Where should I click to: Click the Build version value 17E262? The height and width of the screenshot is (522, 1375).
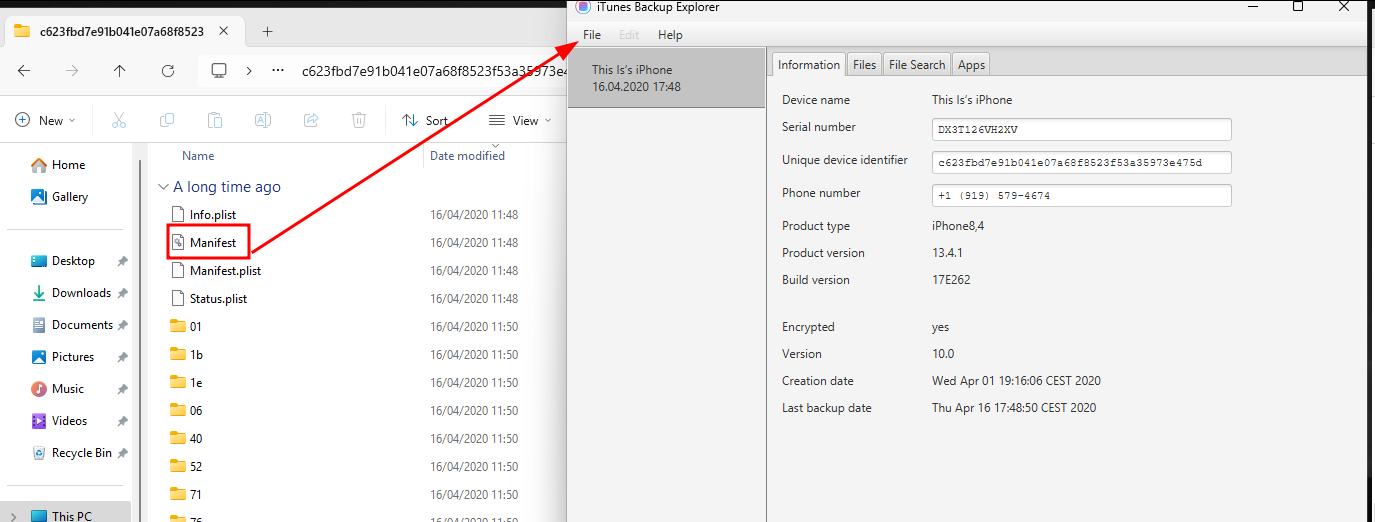click(951, 280)
